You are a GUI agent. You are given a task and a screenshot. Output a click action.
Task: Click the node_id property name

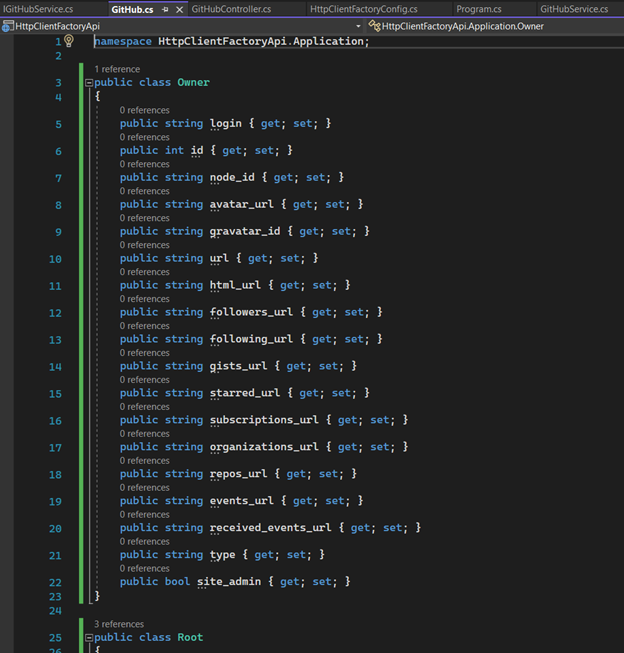click(x=232, y=177)
